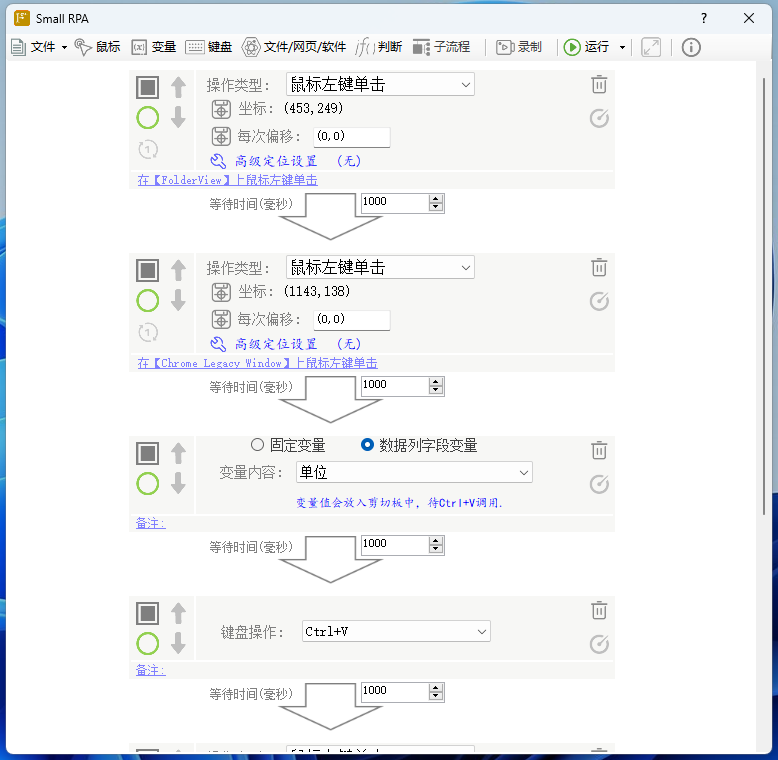The width and height of the screenshot is (778, 760).
Task: Click link 在【Chrome Legacy Window】上鼠标左键单击
Action: 257,363
